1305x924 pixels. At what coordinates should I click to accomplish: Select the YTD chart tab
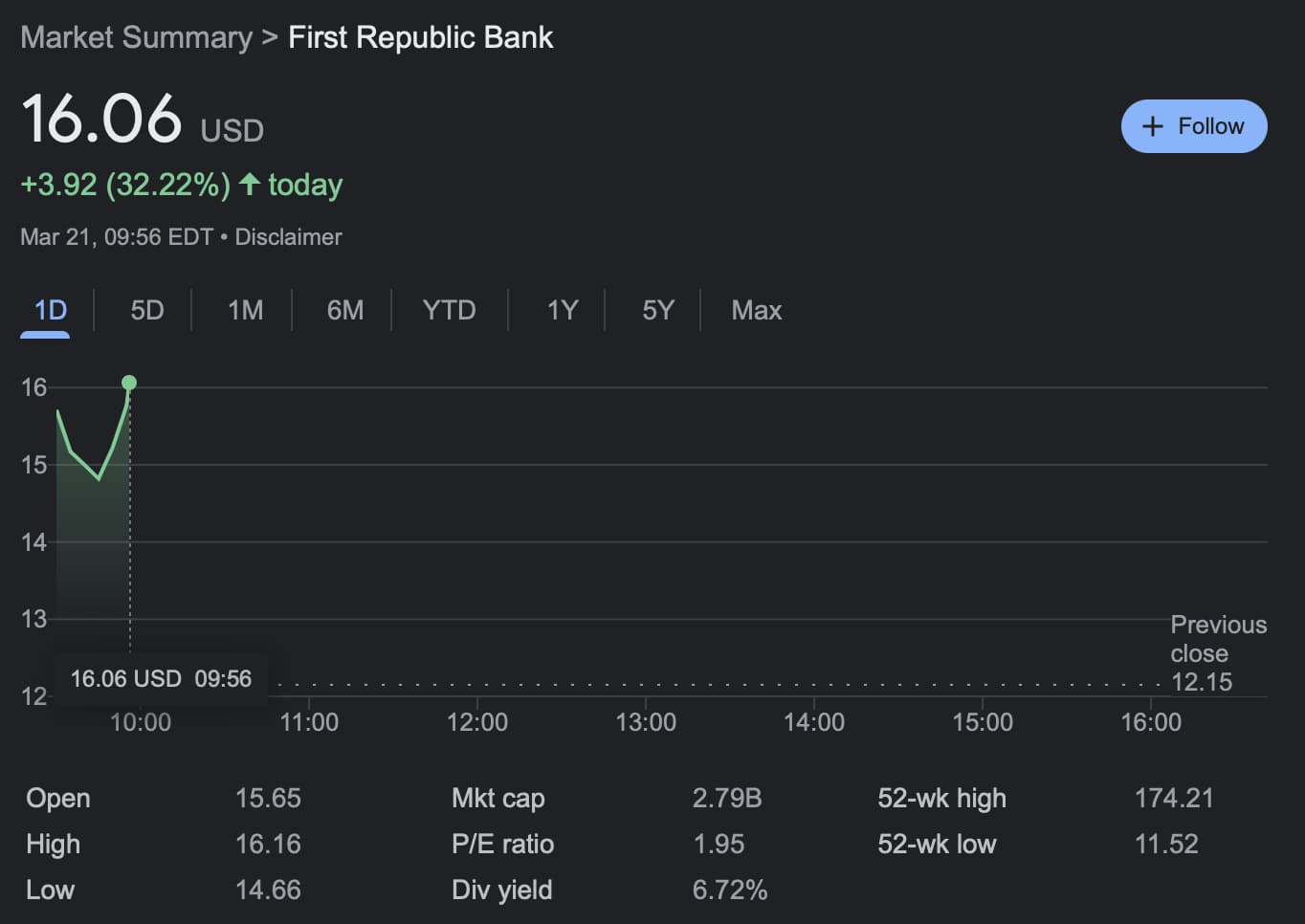coord(449,310)
